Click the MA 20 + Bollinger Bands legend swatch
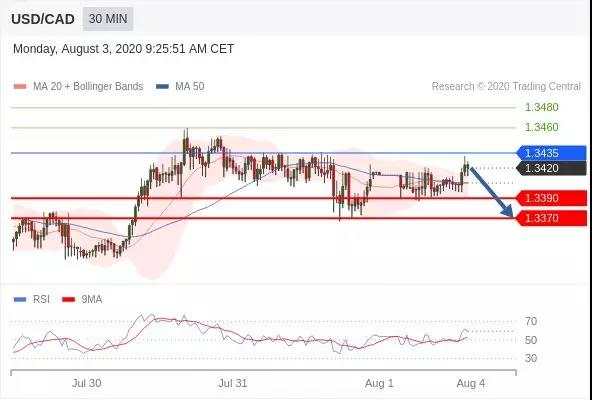Image resolution: width=592 pixels, height=400 pixels. coord(20,86)
